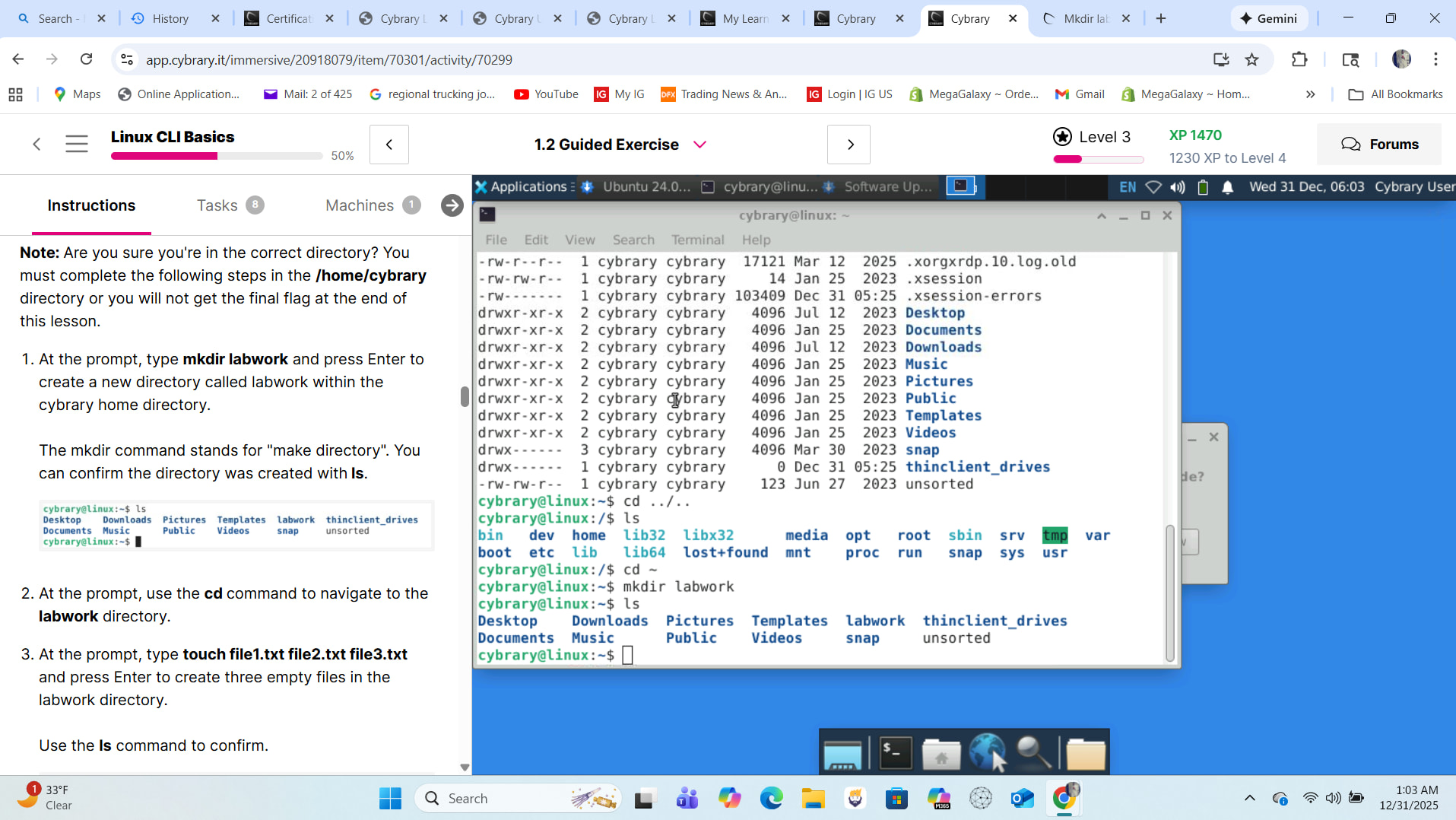This screenshot has height=820, width=1456.
Task: Open the Forums button
Action: pos(1379,145)
